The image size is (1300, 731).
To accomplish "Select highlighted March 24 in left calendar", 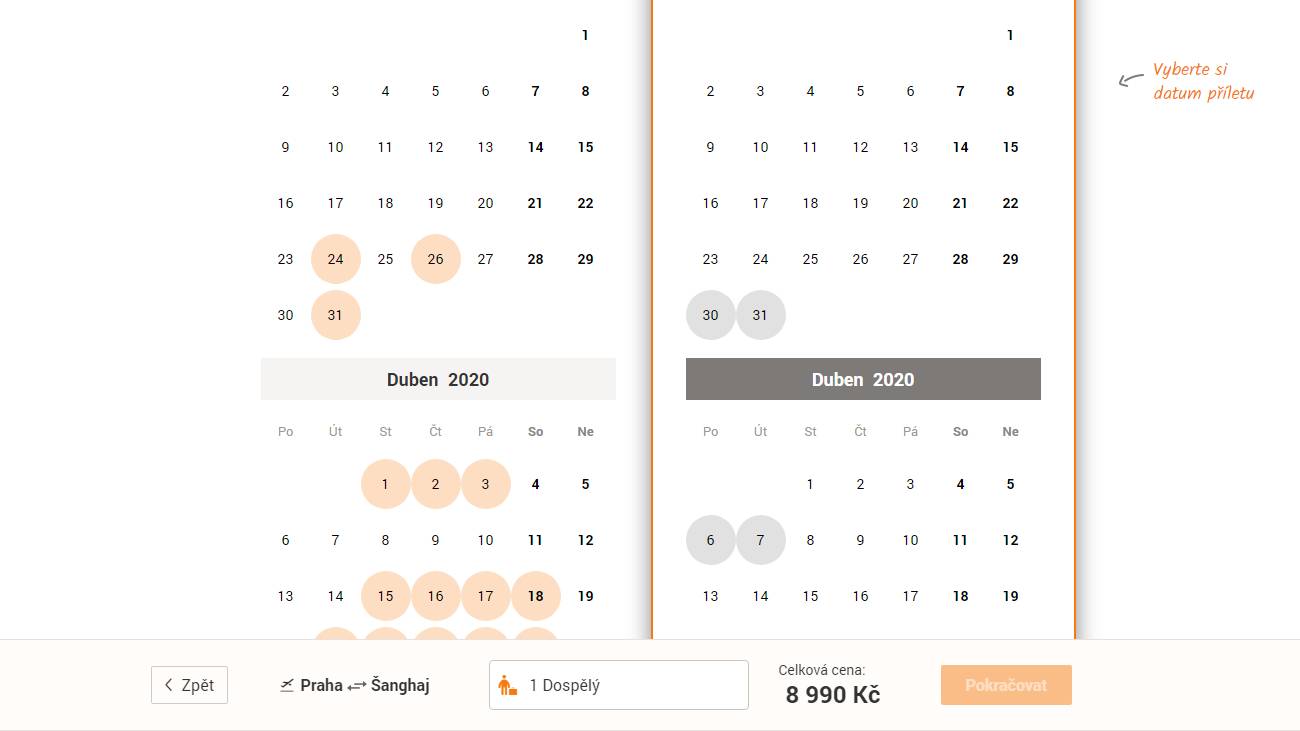I will pyautogui.click(x=335, y=259).
